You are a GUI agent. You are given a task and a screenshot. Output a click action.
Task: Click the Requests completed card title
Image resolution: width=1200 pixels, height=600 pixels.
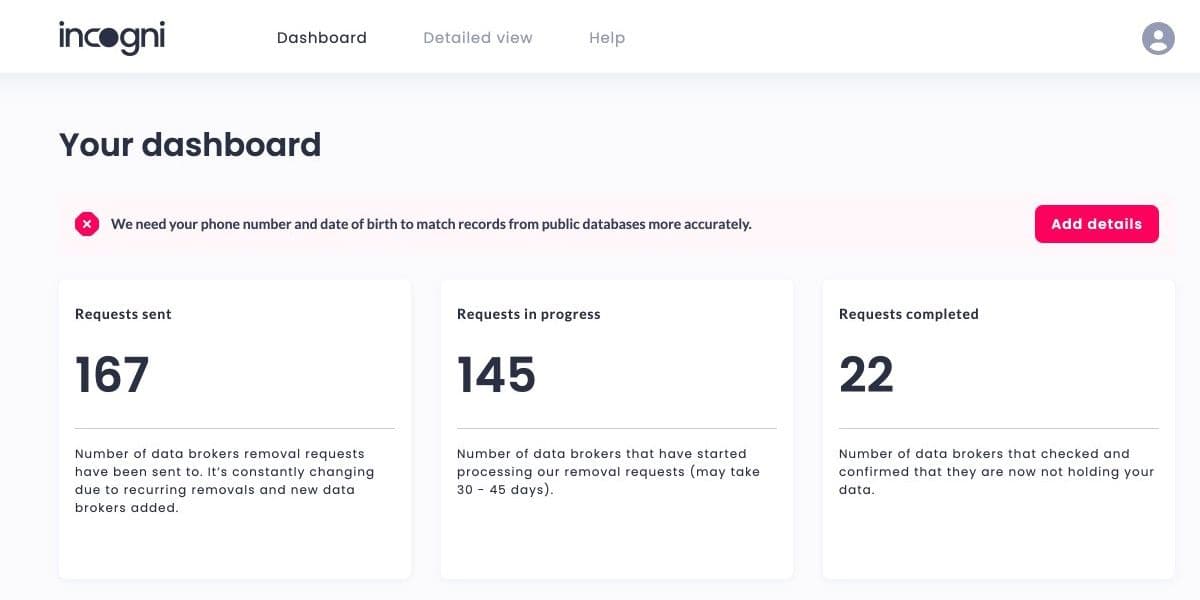pyautogui.click(x=908, y=314)
